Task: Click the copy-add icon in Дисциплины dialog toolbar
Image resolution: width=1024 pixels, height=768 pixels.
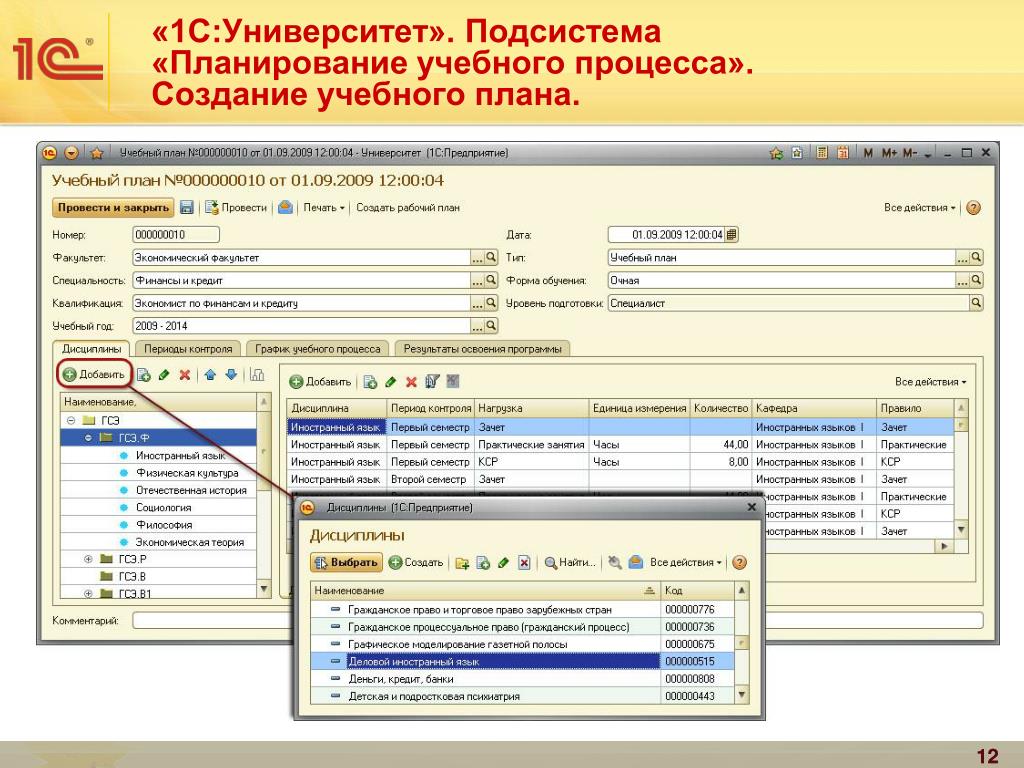Action: point(483,563)
